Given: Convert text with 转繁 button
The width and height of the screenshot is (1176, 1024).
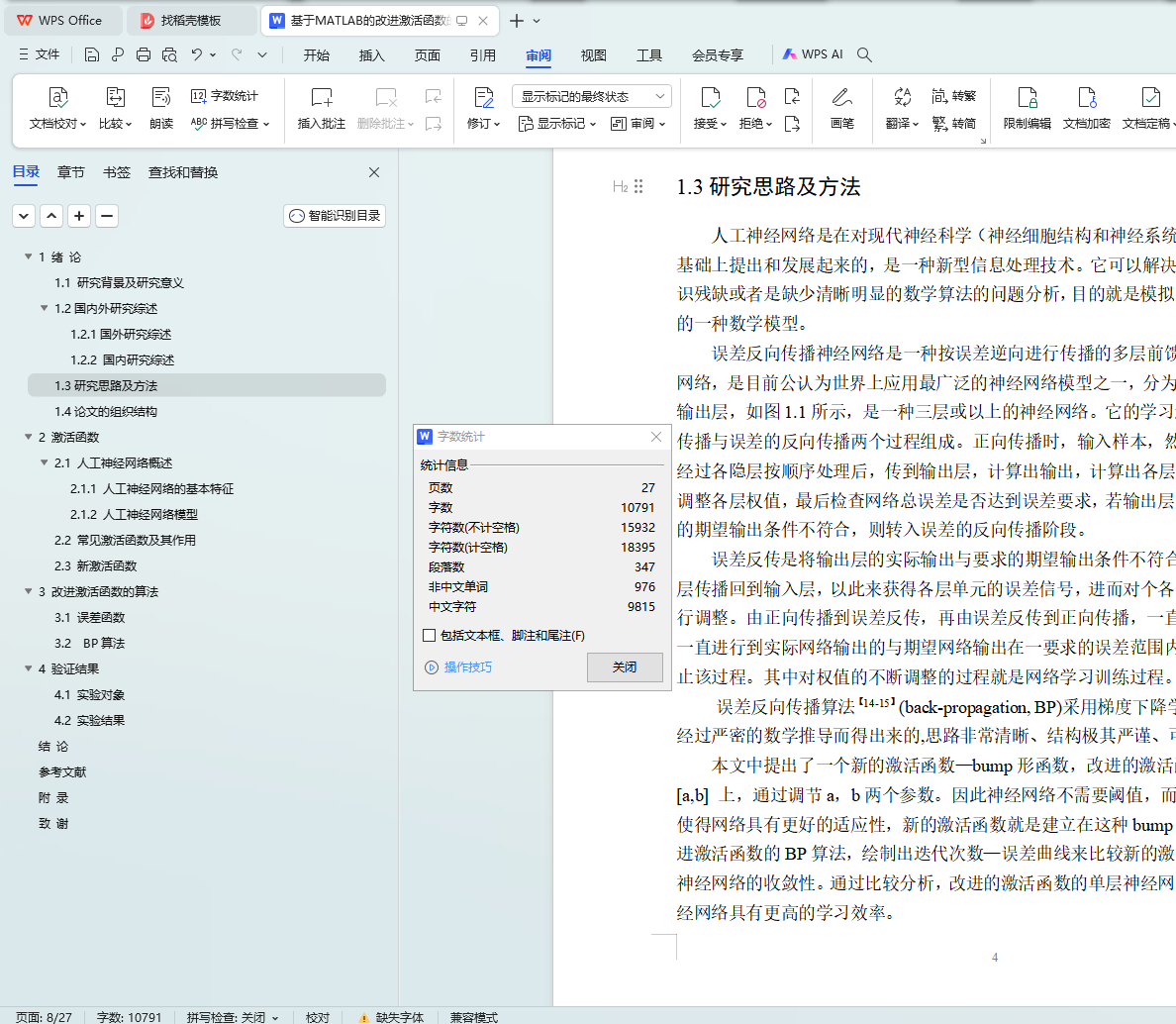Looking at the screenshot, I should (954, 96).
